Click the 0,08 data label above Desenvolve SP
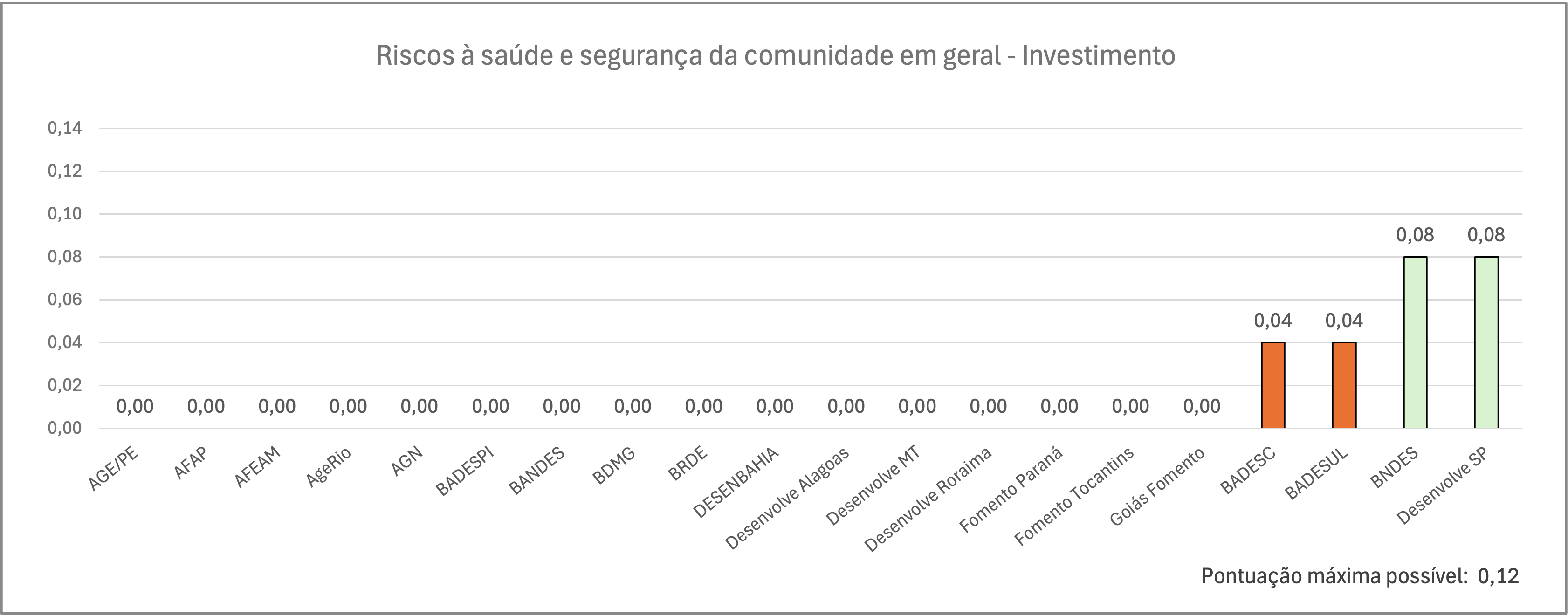The height and width of the screenshot is (615, 1568). point(1486,235)
